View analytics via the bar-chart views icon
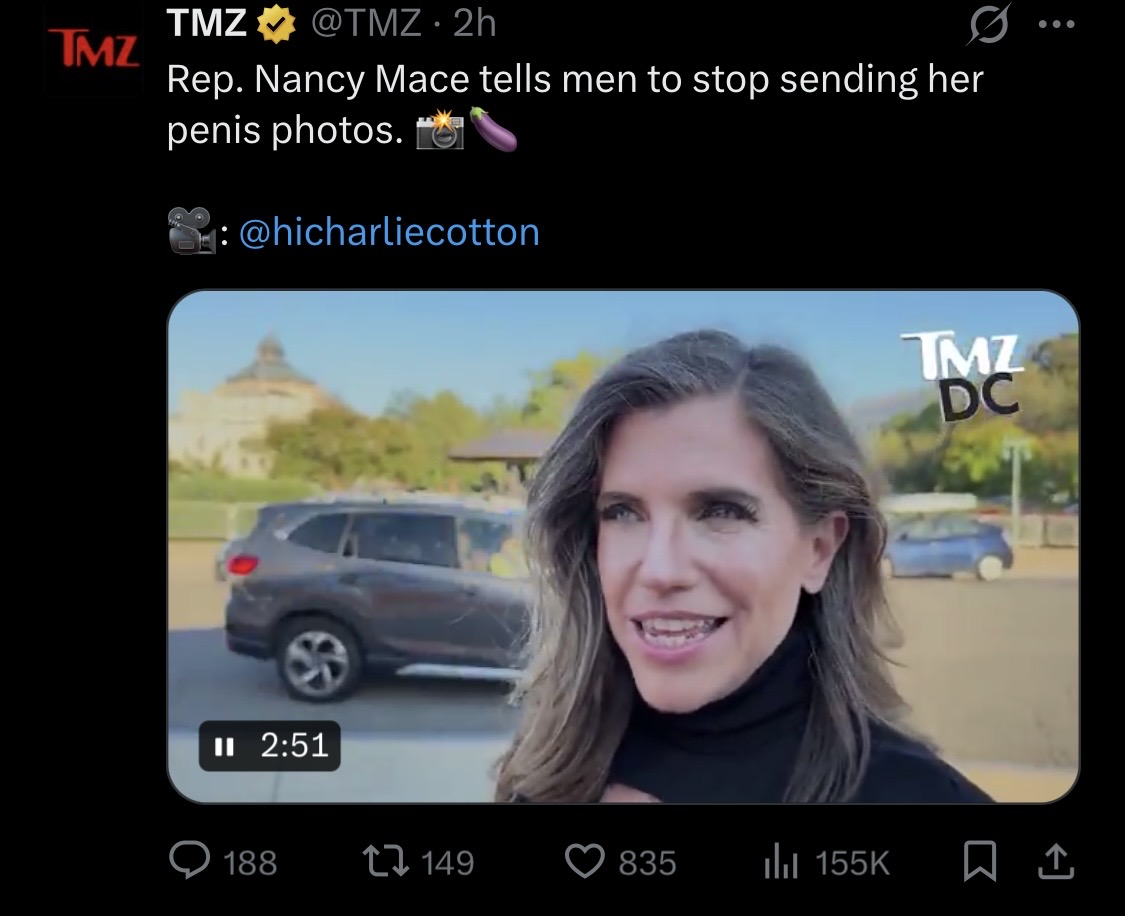This screenshot has width=1125, height=916. coord(781,861)
